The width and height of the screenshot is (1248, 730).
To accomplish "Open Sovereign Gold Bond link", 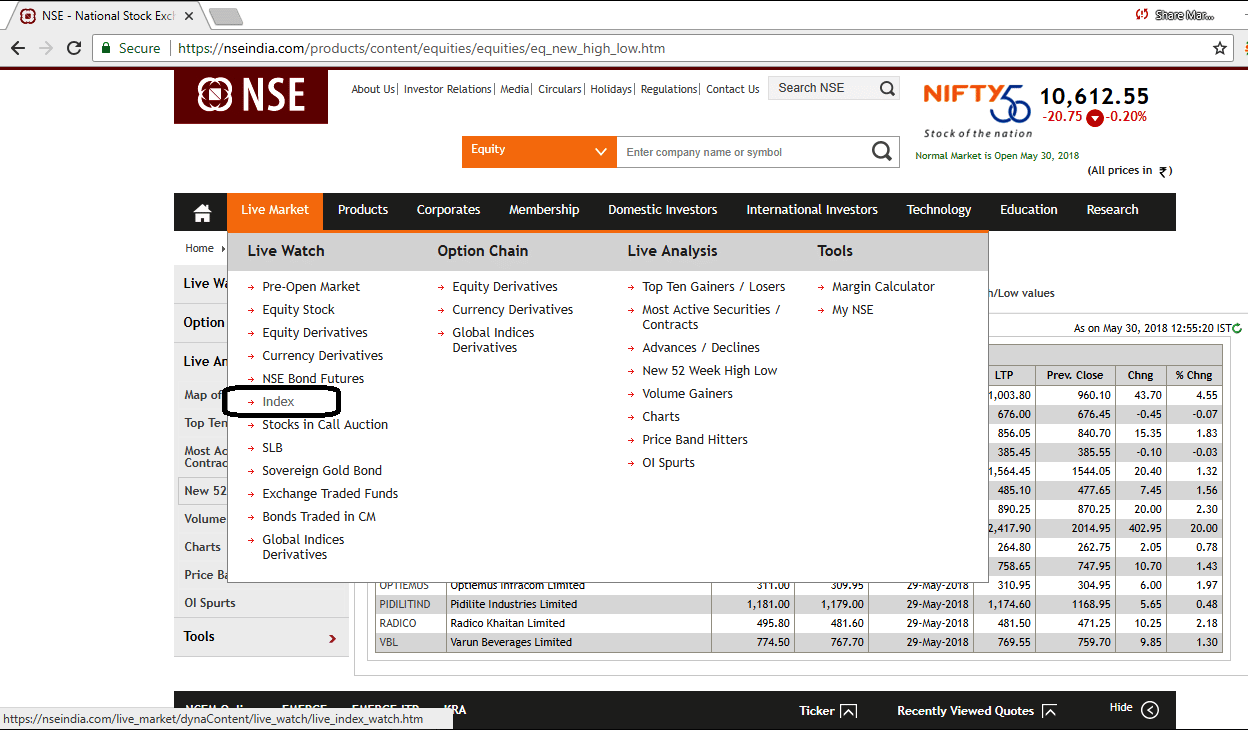I will (x=322, y=471).
